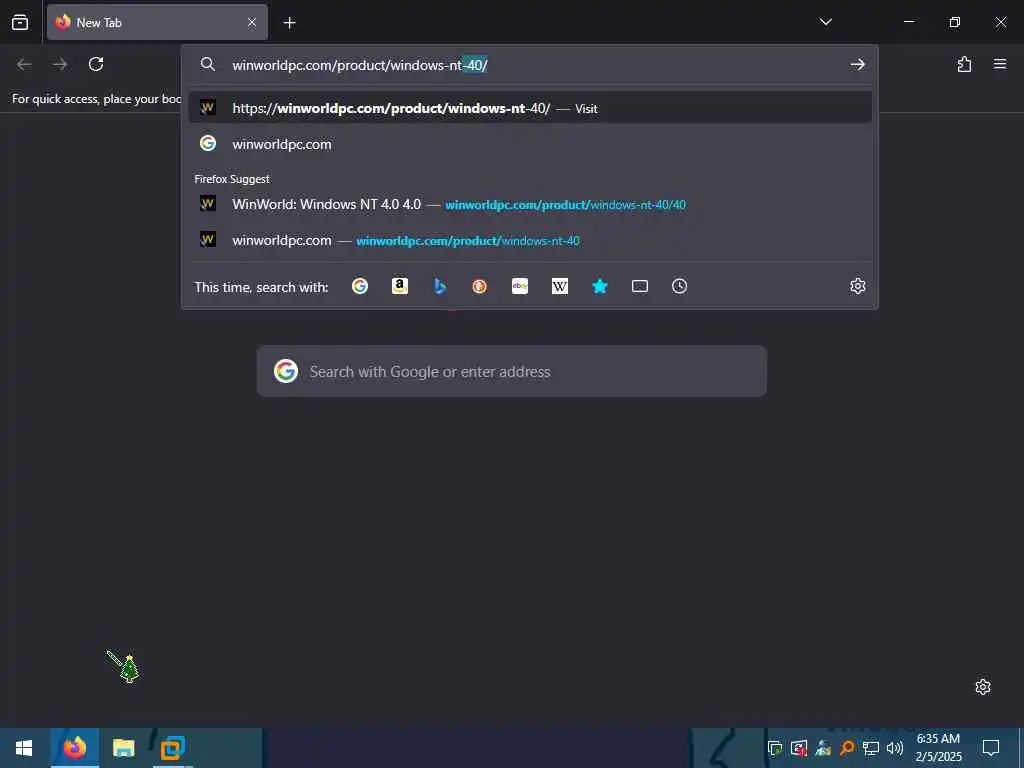Go back with the back arrow

tap(24, 64)
